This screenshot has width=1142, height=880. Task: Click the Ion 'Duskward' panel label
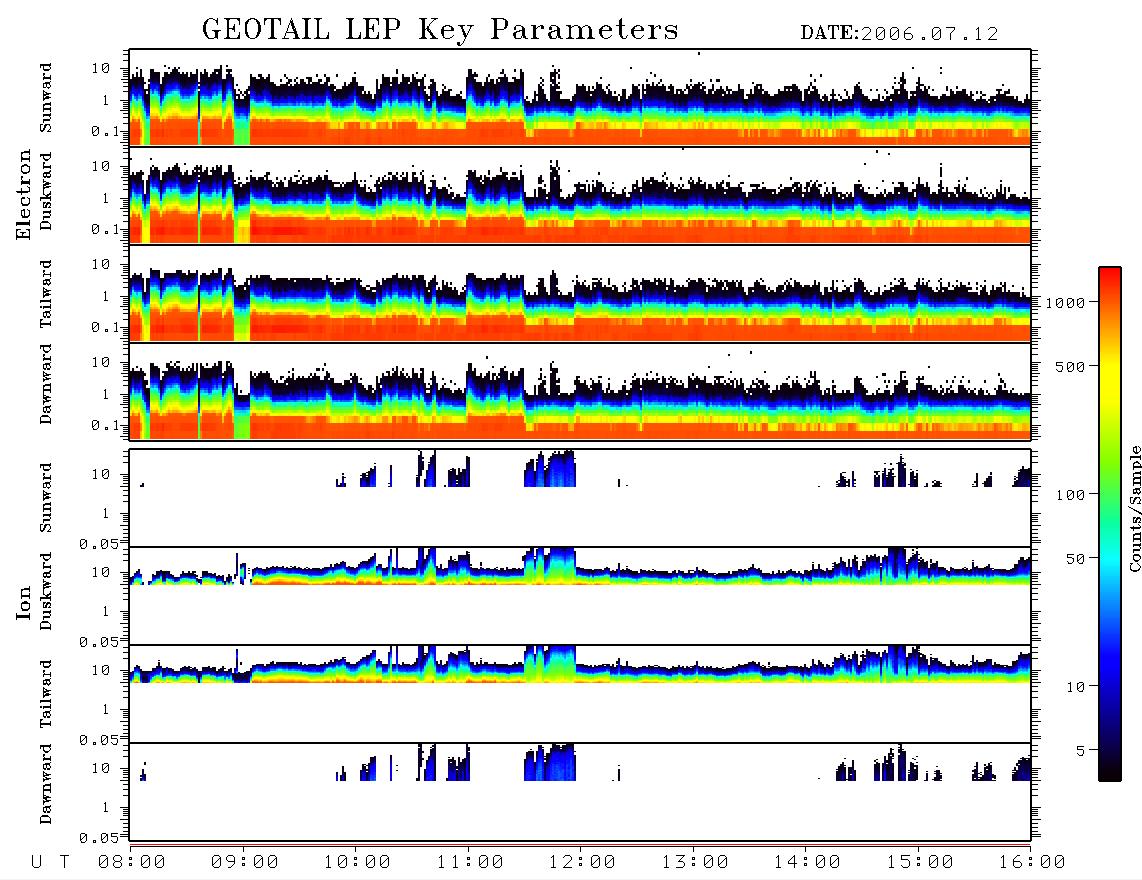tap(46, 592)
